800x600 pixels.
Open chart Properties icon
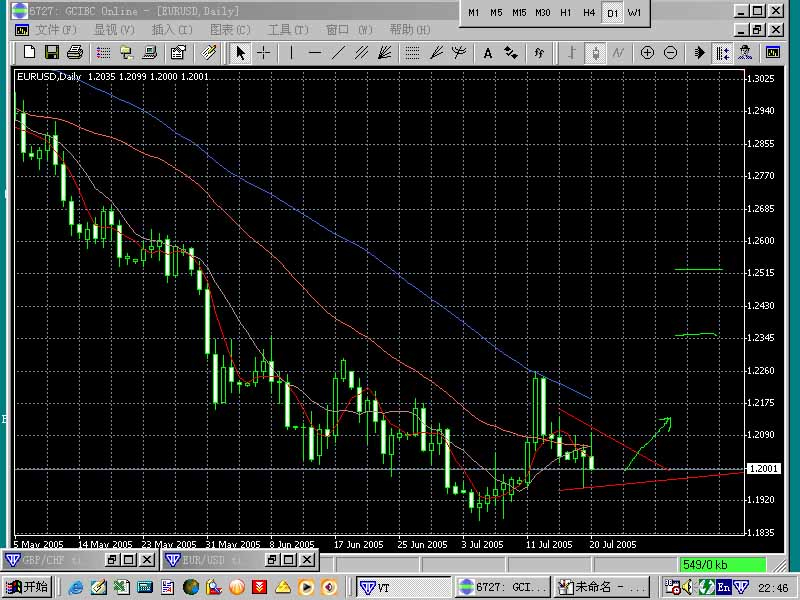(x=178, y=53)
